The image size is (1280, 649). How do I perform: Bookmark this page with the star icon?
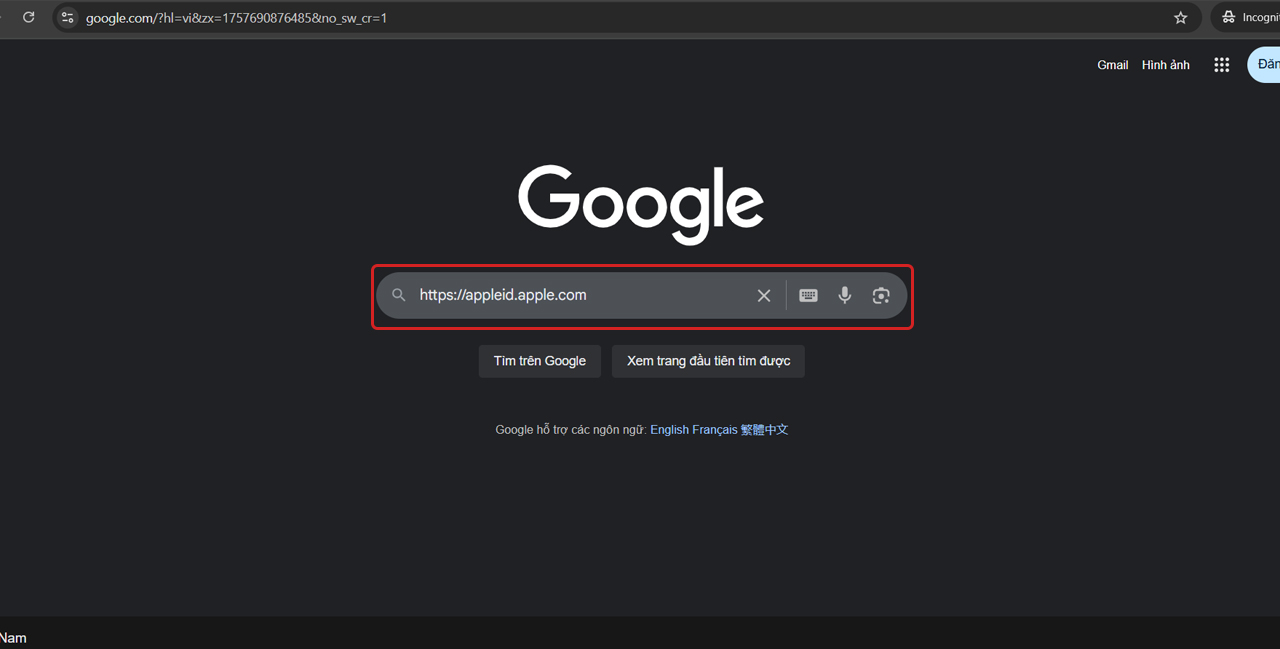click(x=1180, y=17)
